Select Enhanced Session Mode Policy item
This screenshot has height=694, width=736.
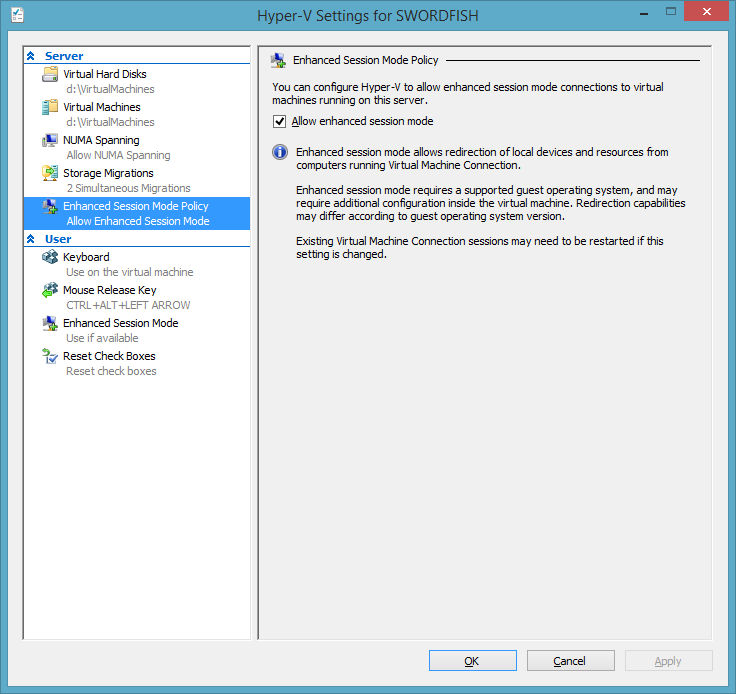tap(137, 214)
